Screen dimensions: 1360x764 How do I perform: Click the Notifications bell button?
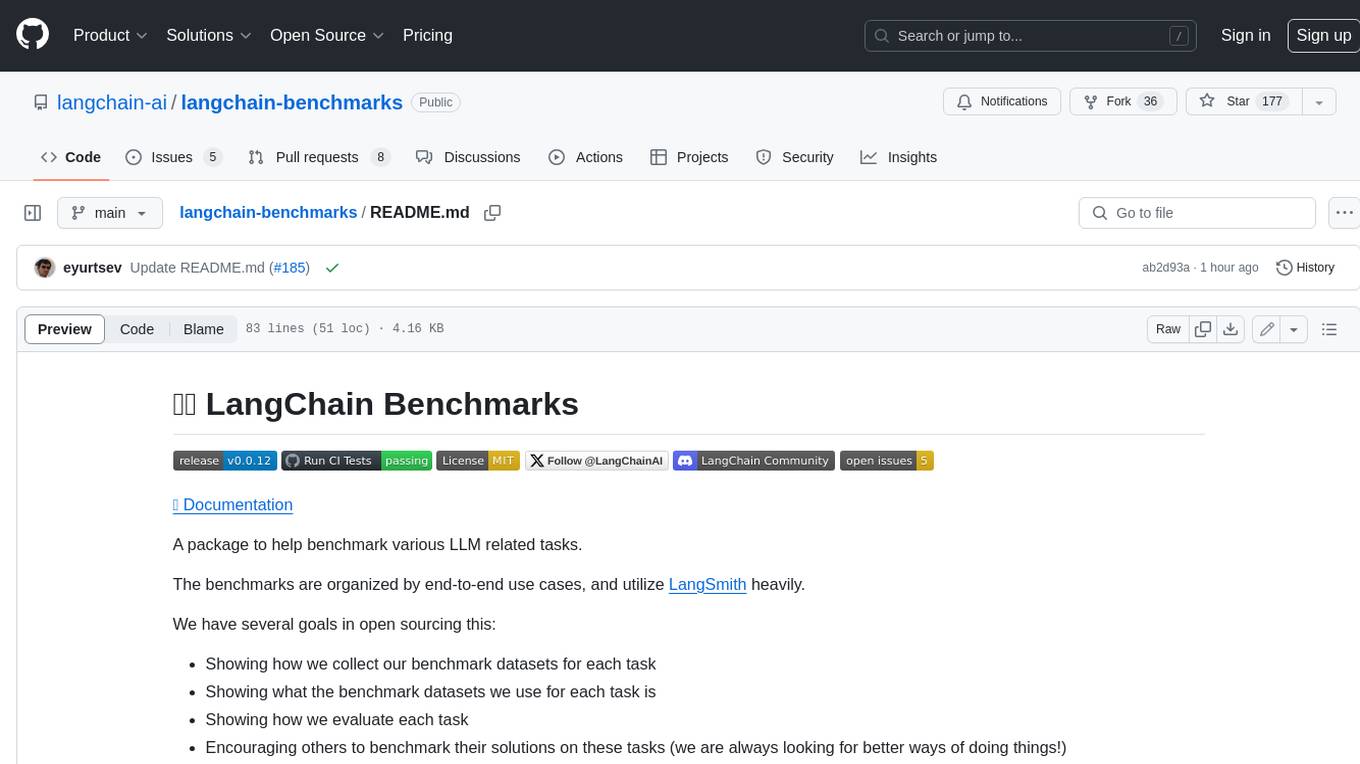click(x=1002, y=102)
